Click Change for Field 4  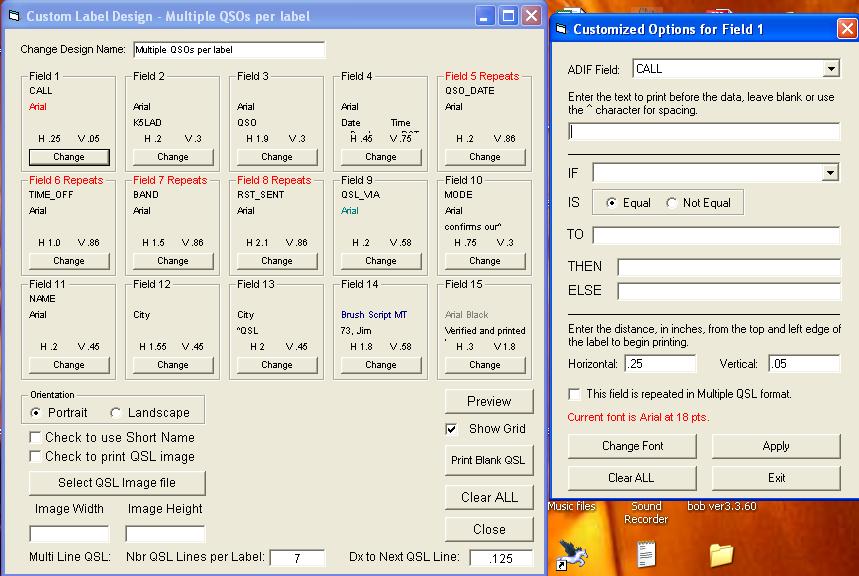click(381, 157)
